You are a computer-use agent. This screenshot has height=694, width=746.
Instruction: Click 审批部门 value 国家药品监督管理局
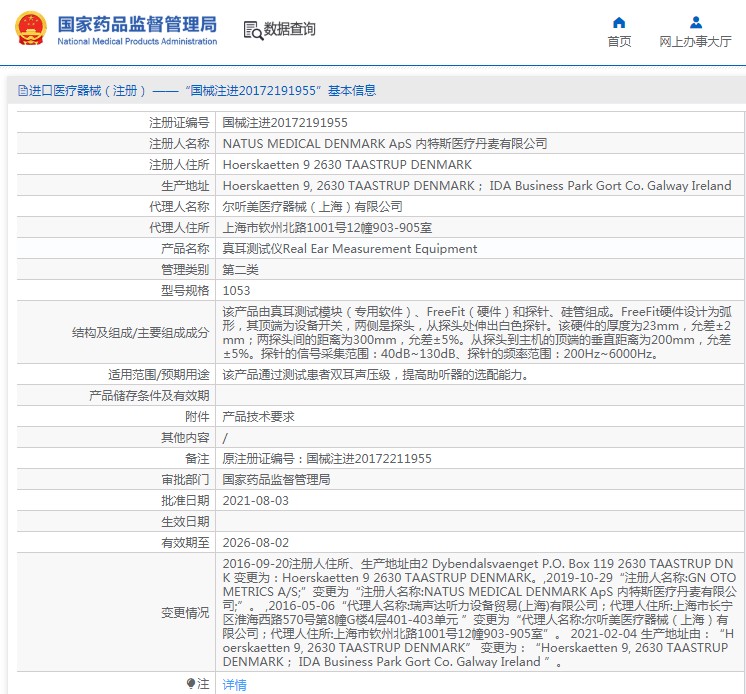[x=276, y=479]
